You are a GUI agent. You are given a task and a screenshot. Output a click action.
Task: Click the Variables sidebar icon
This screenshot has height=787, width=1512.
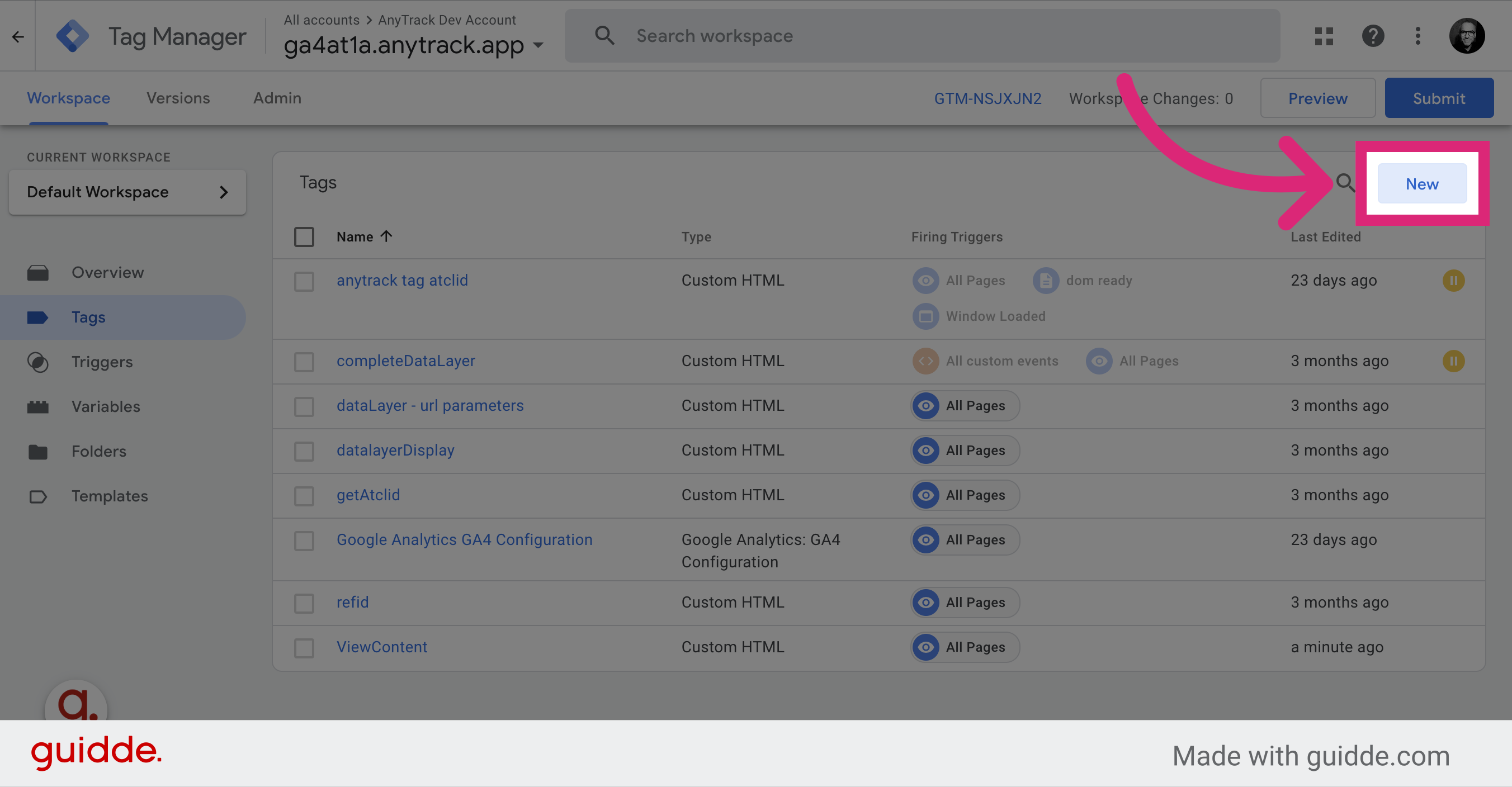point(38,407)
